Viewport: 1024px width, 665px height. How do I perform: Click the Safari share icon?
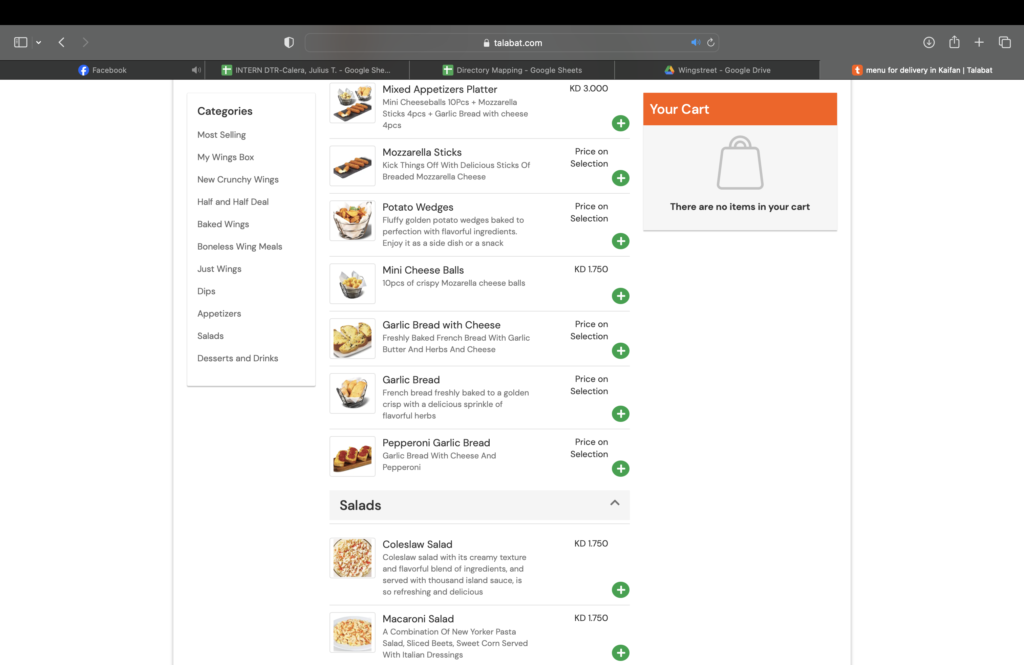[x=954, y=43]
